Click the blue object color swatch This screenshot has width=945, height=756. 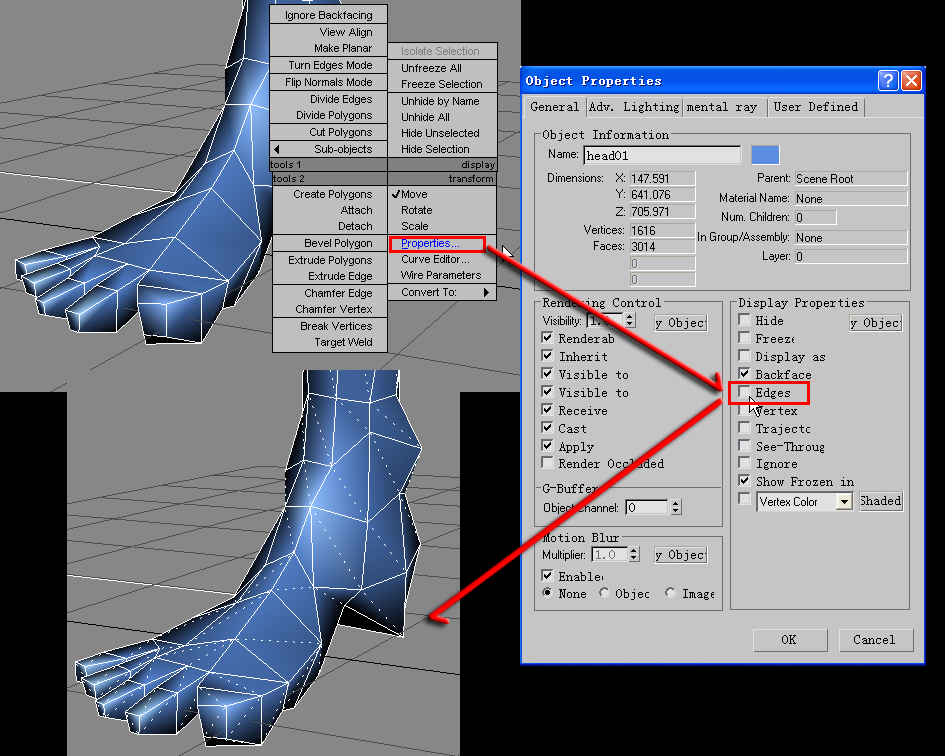coord(765,155)
